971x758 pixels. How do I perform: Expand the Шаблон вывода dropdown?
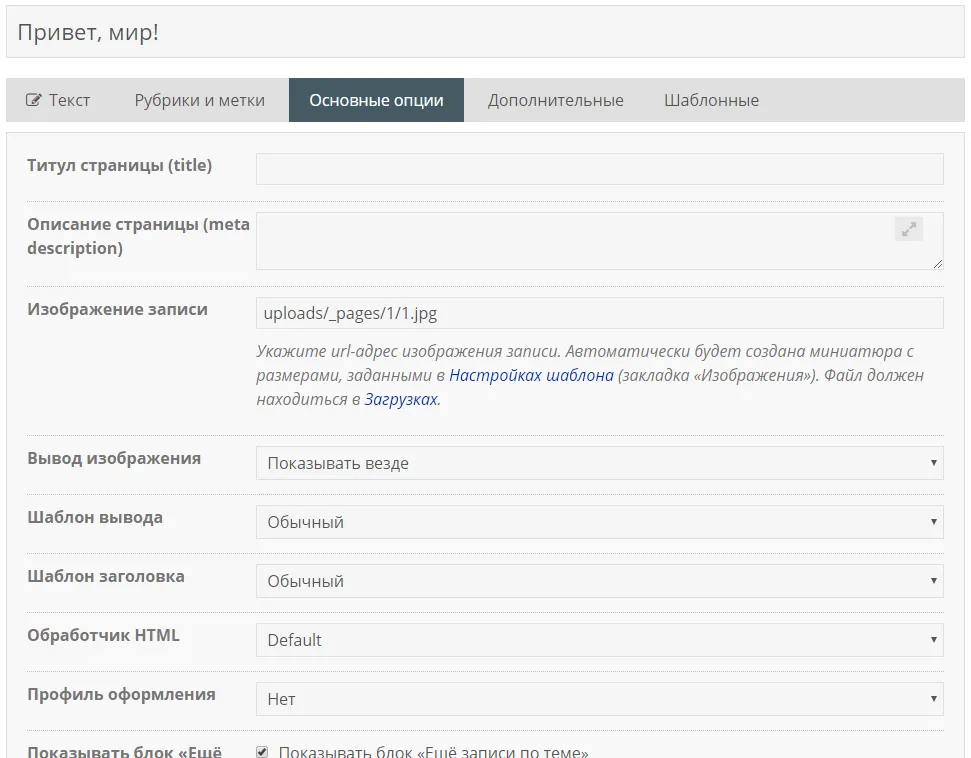click(x=599, y=522)
